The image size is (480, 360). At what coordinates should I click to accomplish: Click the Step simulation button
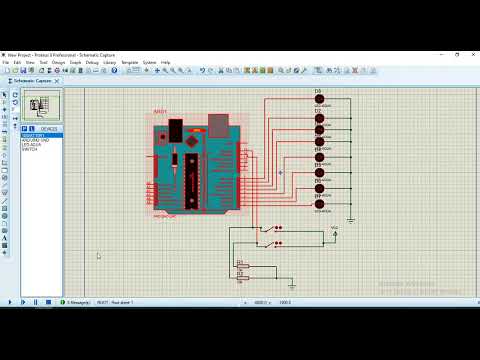pyautogui.click(x=23, y=302)
